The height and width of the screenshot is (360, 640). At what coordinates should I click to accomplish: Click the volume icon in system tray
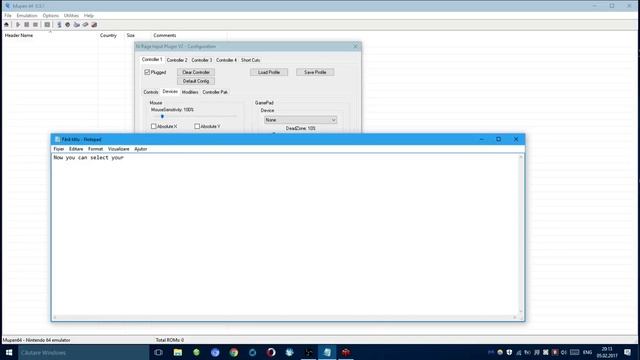point(564,352)
